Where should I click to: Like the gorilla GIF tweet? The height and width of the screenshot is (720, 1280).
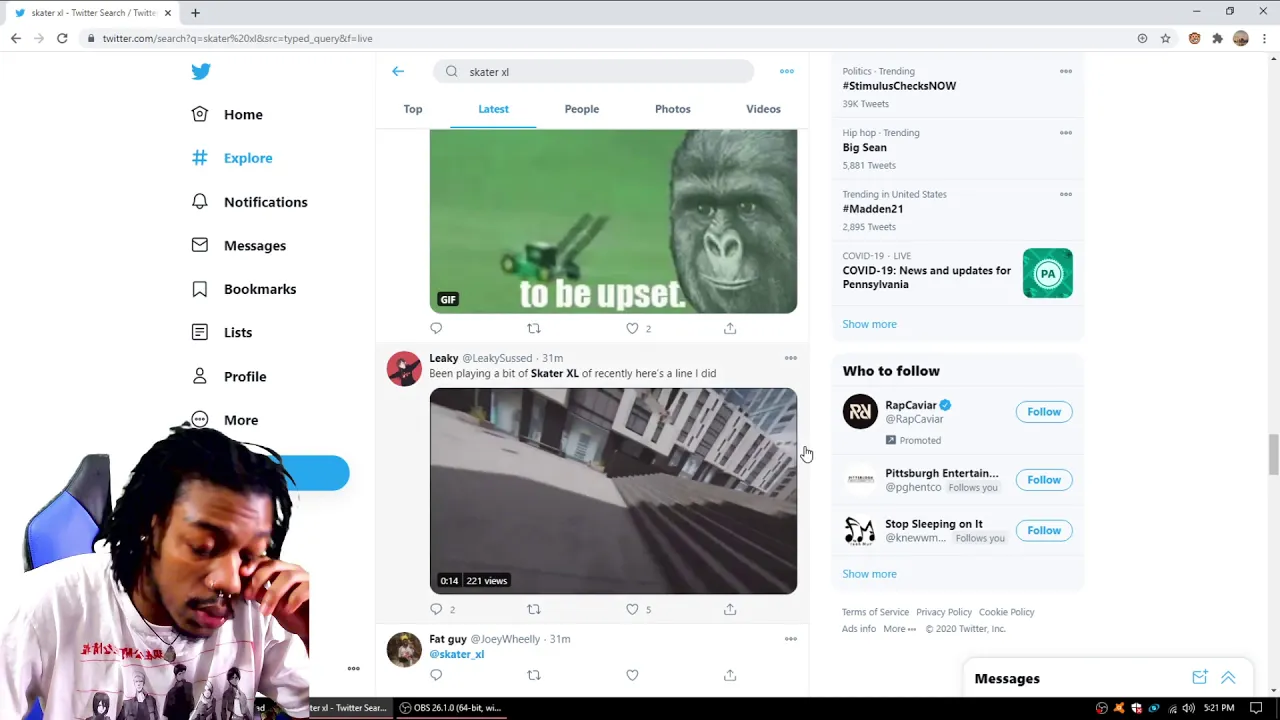[632, 328]
